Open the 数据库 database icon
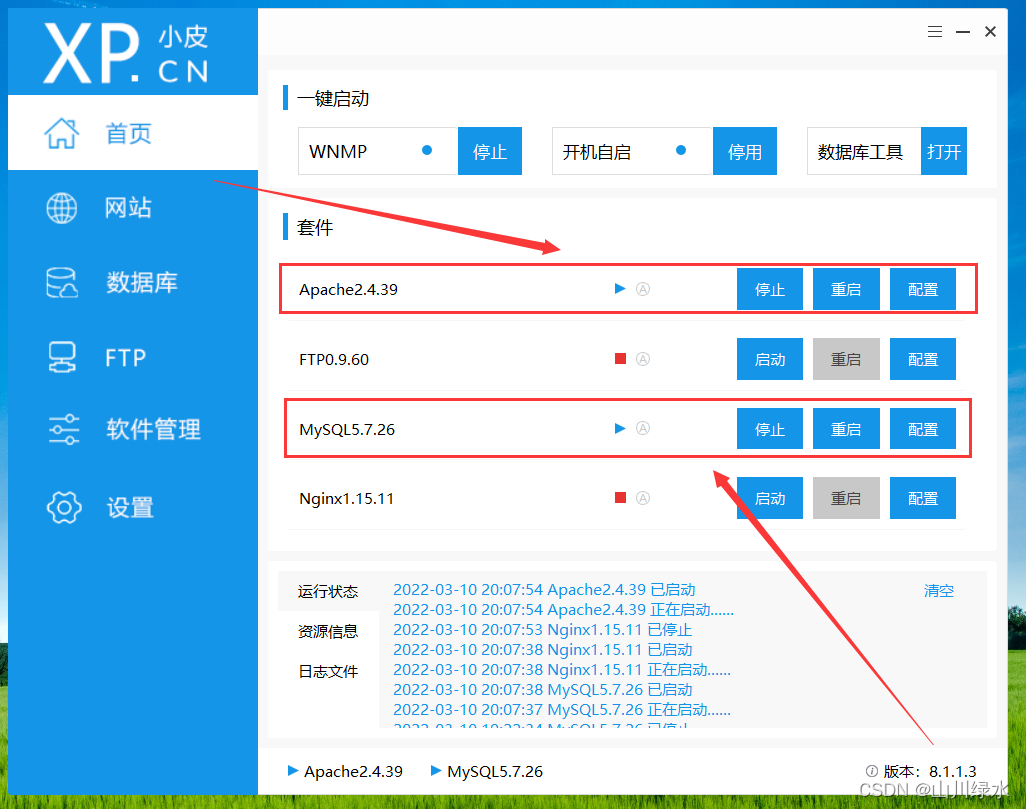Image resolution: width=1026 pixels, height=809 pixels. tap(62, 283)
